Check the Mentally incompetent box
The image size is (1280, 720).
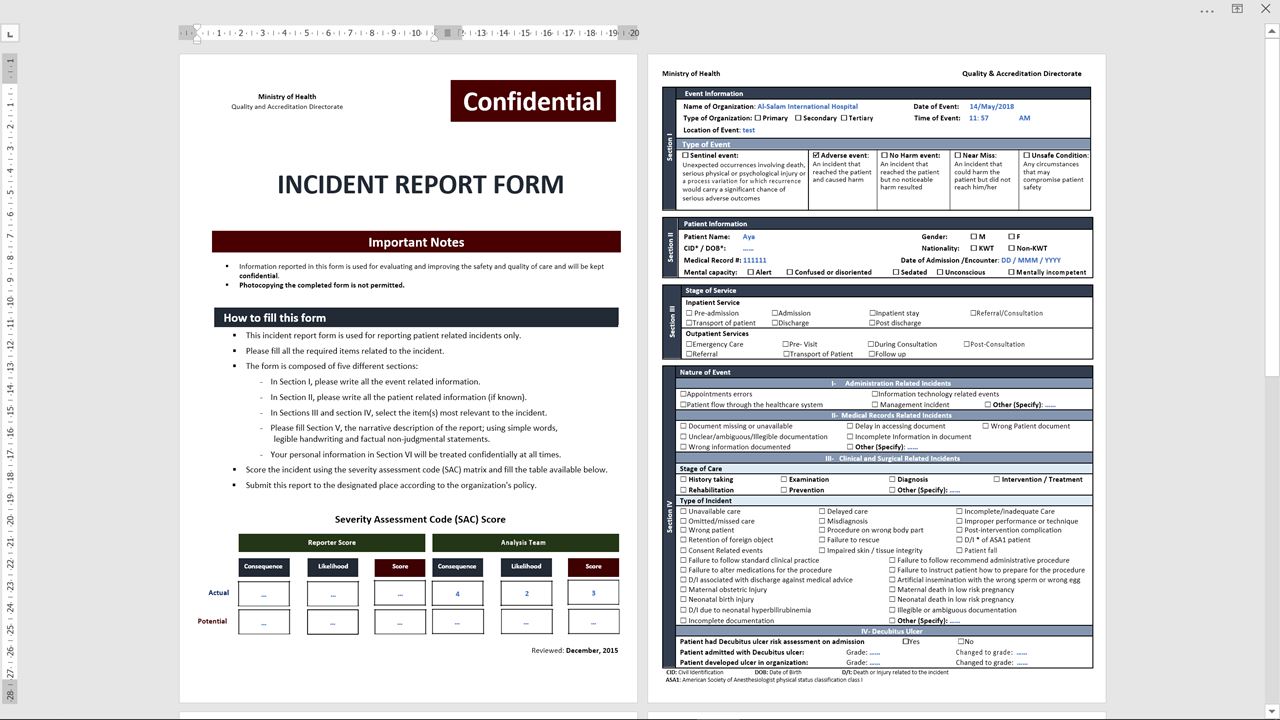point(1012,272)
